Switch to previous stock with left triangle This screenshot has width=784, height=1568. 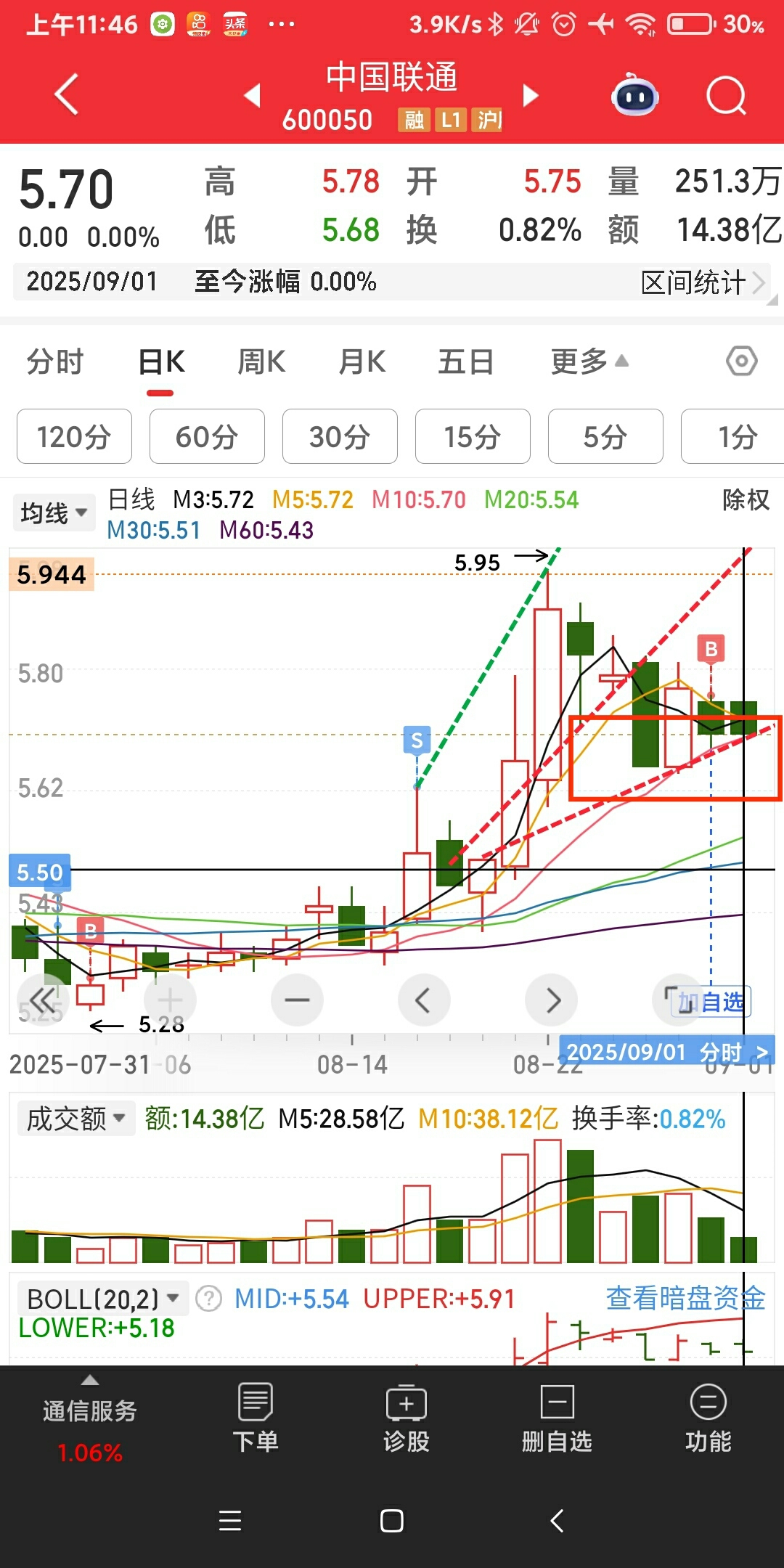252,95
